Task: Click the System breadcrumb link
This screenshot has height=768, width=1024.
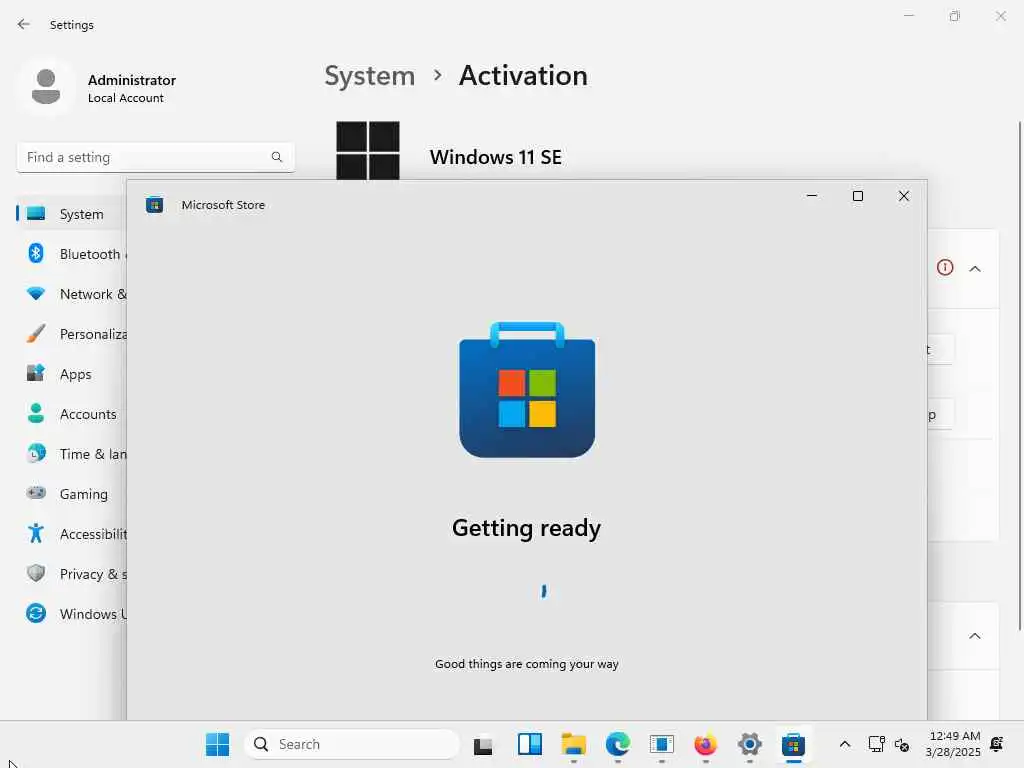Action: 370,76
